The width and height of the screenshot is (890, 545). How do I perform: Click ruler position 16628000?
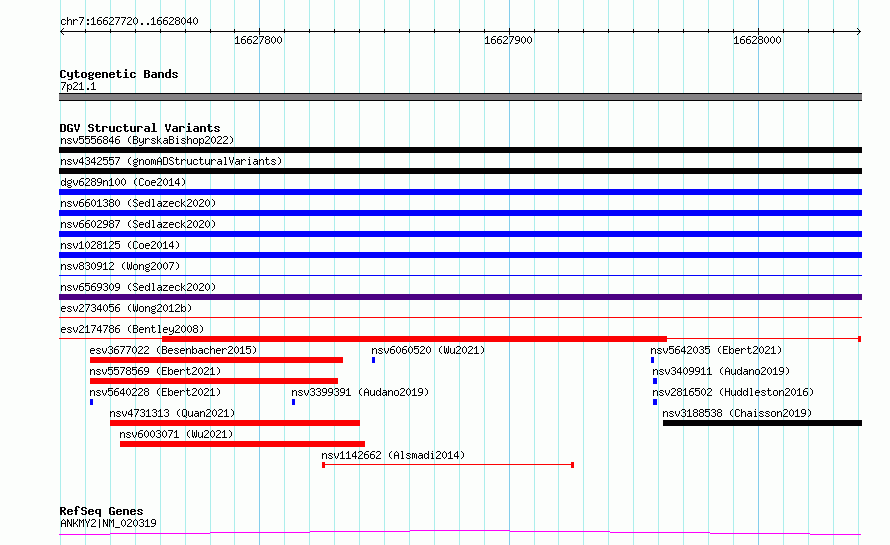click(757, 40)
